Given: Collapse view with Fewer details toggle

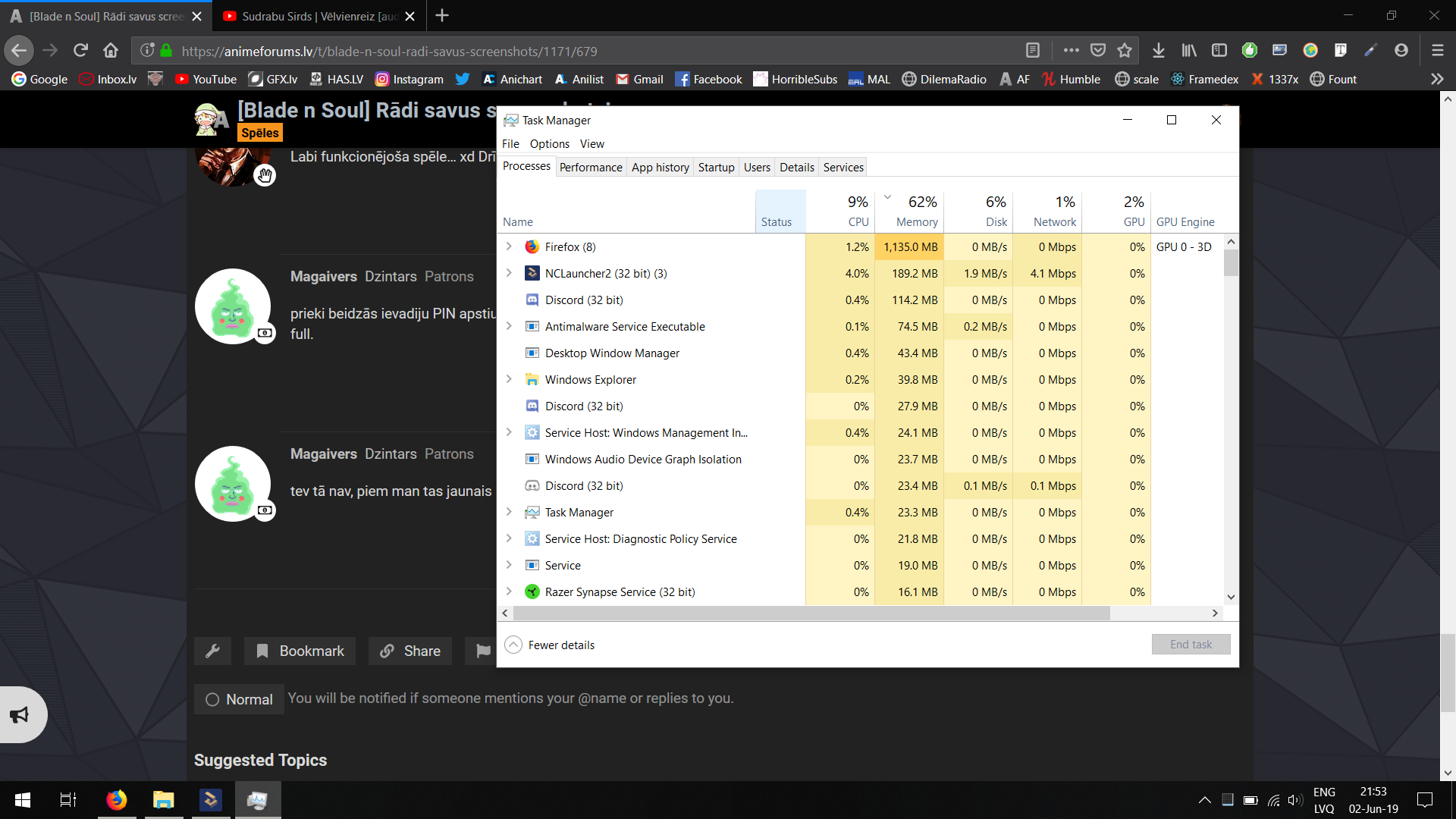Looking at the screenshot, I should coord(513,645).
